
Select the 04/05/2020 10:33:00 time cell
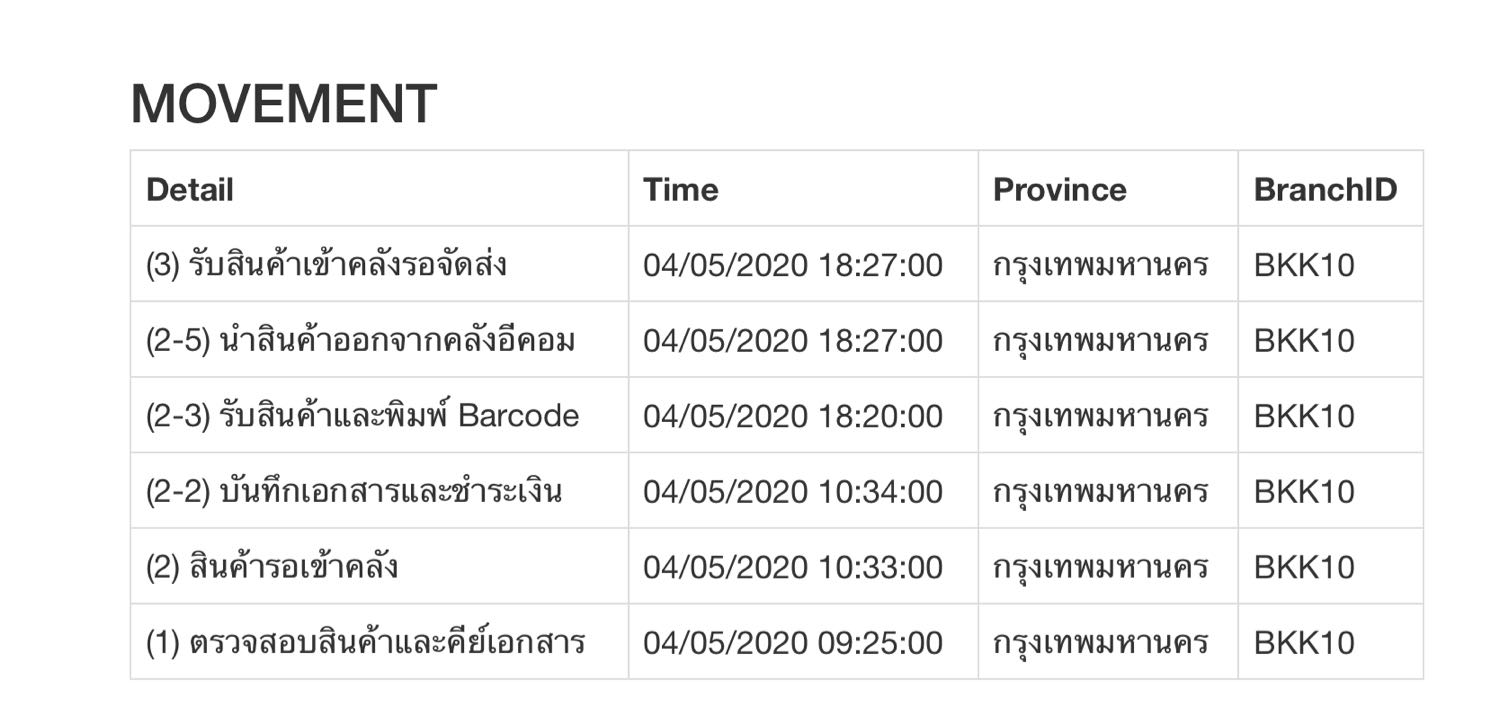[793, 567]
